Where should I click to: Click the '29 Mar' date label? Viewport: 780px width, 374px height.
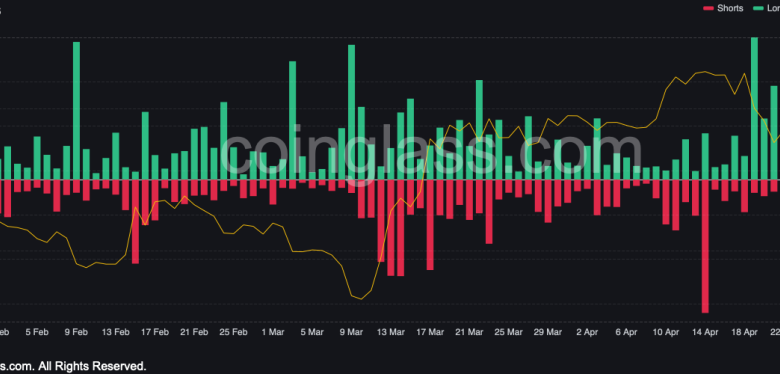pos(547,332)
